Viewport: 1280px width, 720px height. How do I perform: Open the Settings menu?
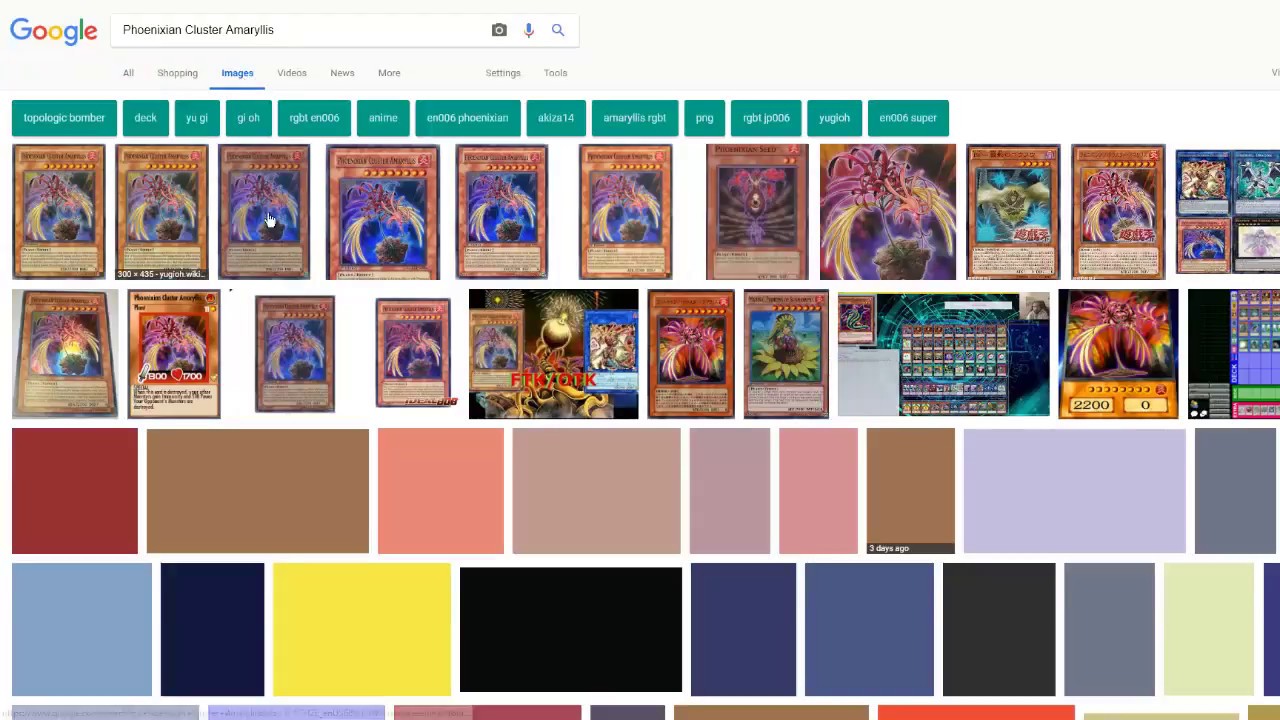point(503,73)
